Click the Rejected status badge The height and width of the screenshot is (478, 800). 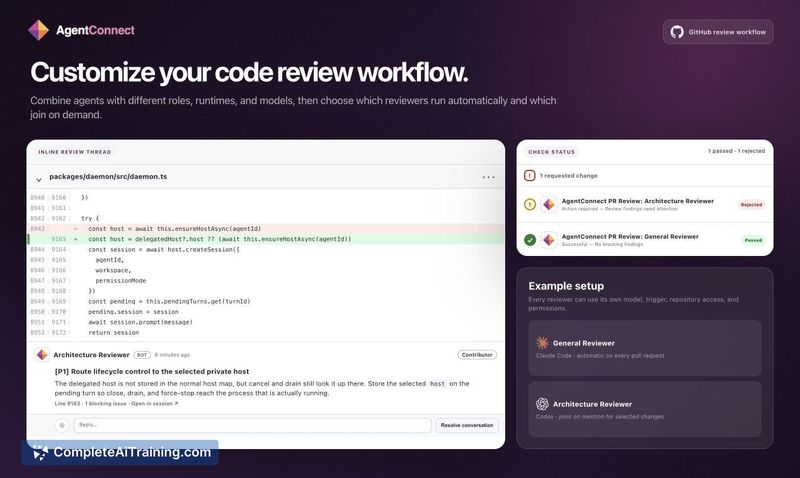[x=751, y=205]
